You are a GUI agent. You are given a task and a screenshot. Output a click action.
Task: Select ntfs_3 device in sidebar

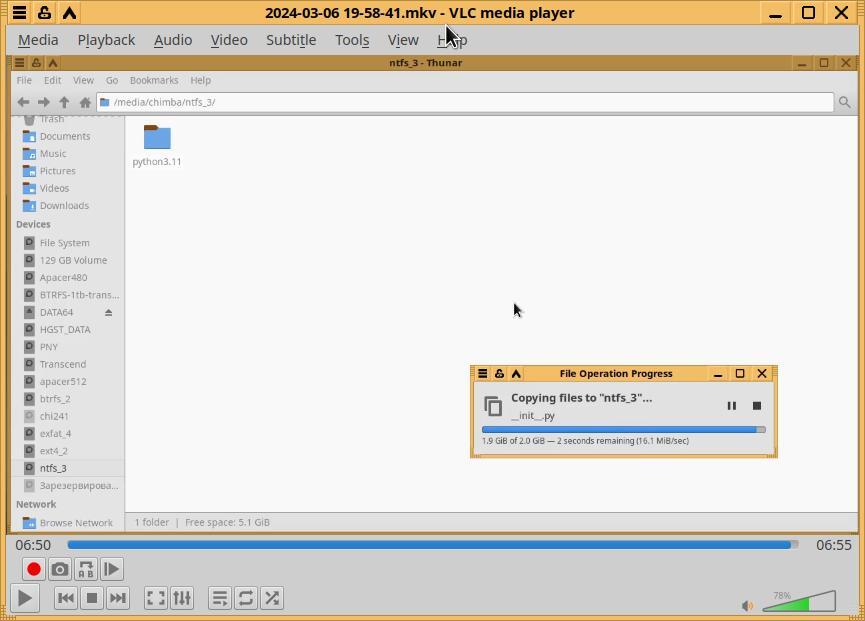coord(53,468)
